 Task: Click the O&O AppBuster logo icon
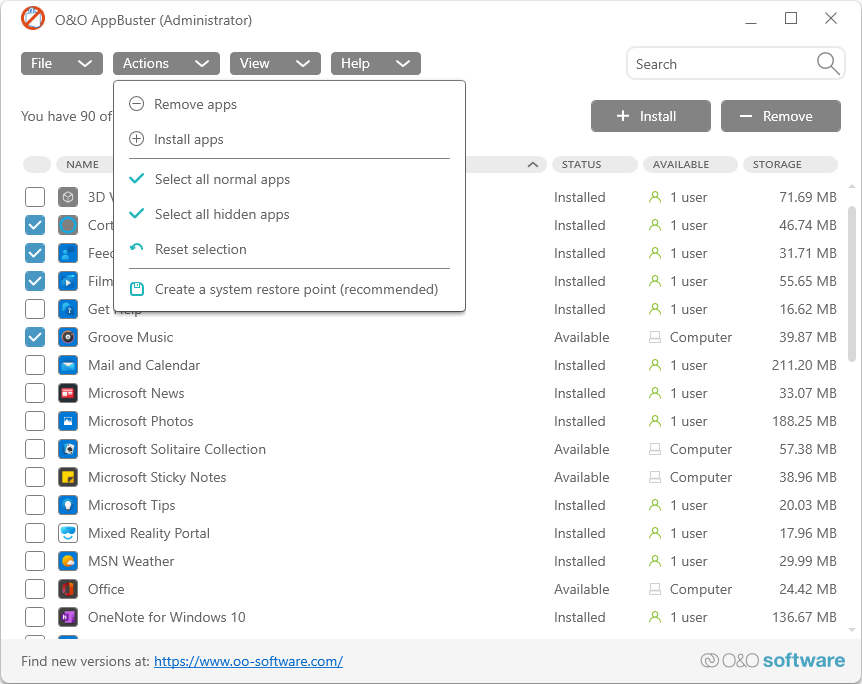click(x=32, y=19)
